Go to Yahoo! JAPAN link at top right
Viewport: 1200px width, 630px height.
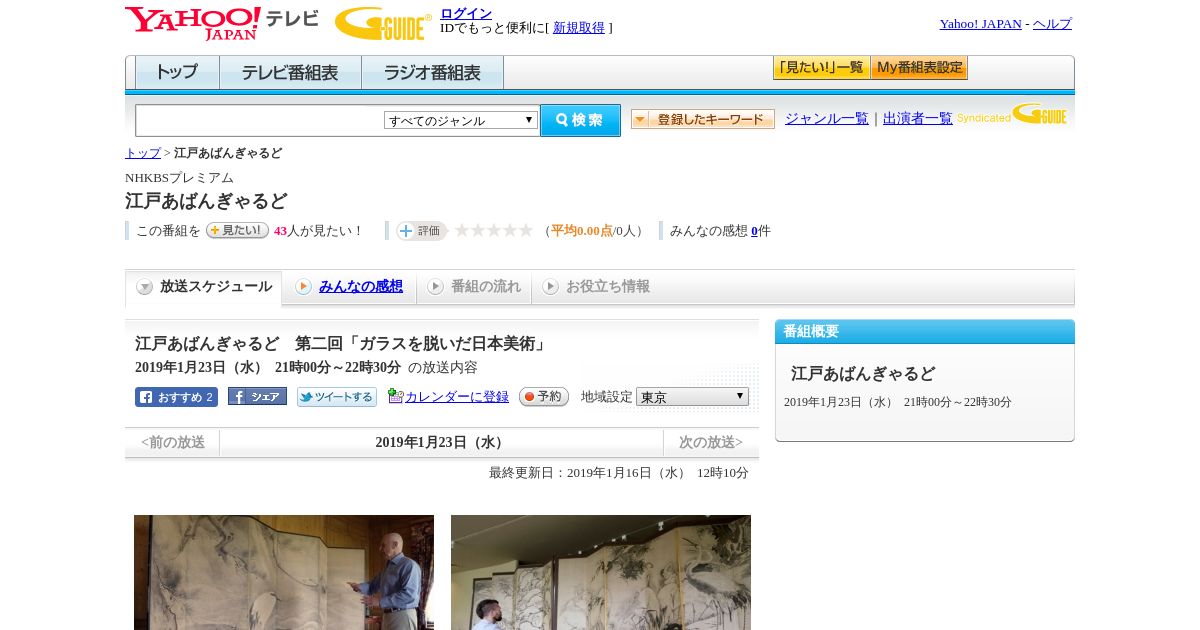980,24
